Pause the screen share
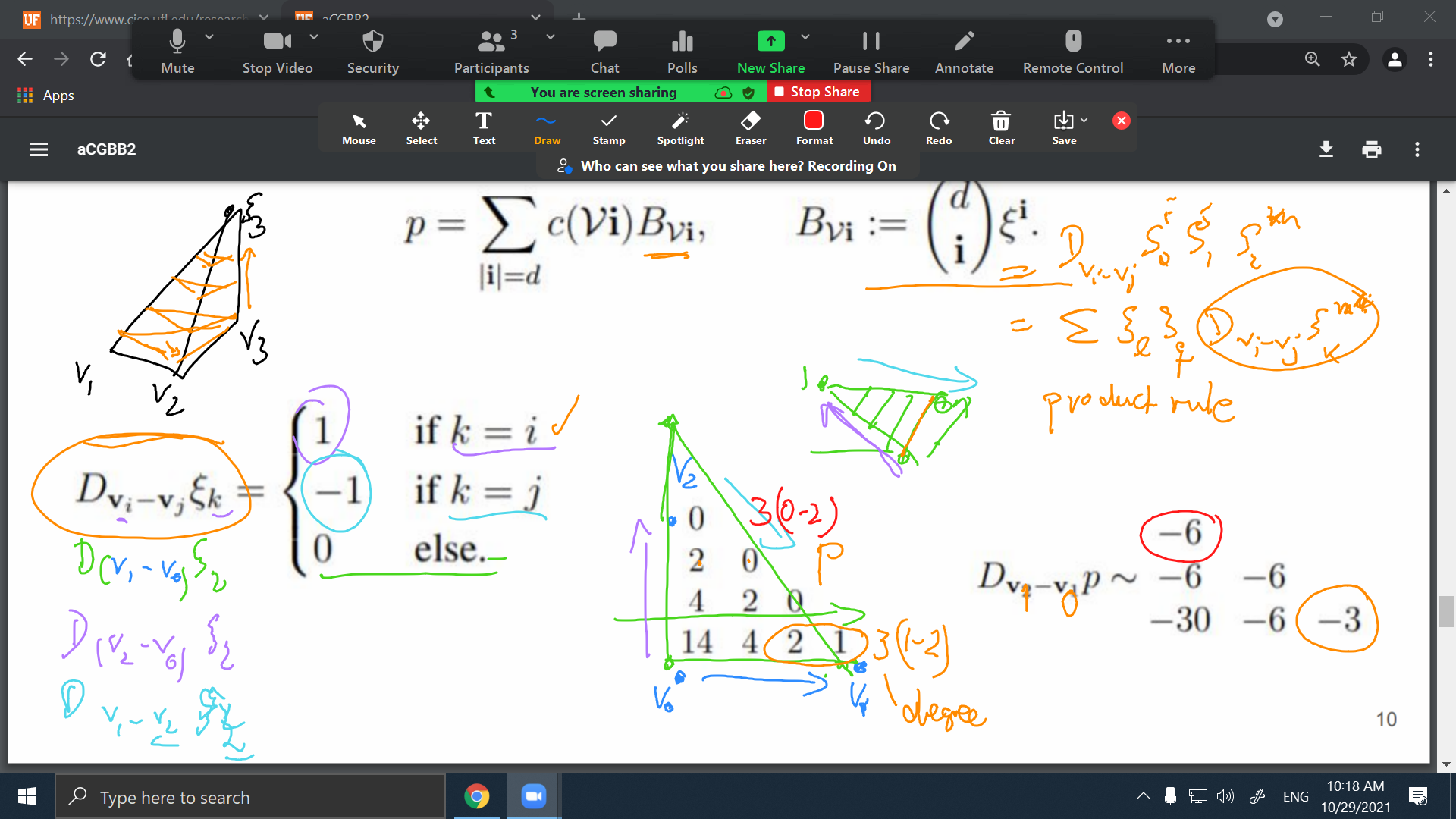1456x819 pixels. [x=871, y=52]
